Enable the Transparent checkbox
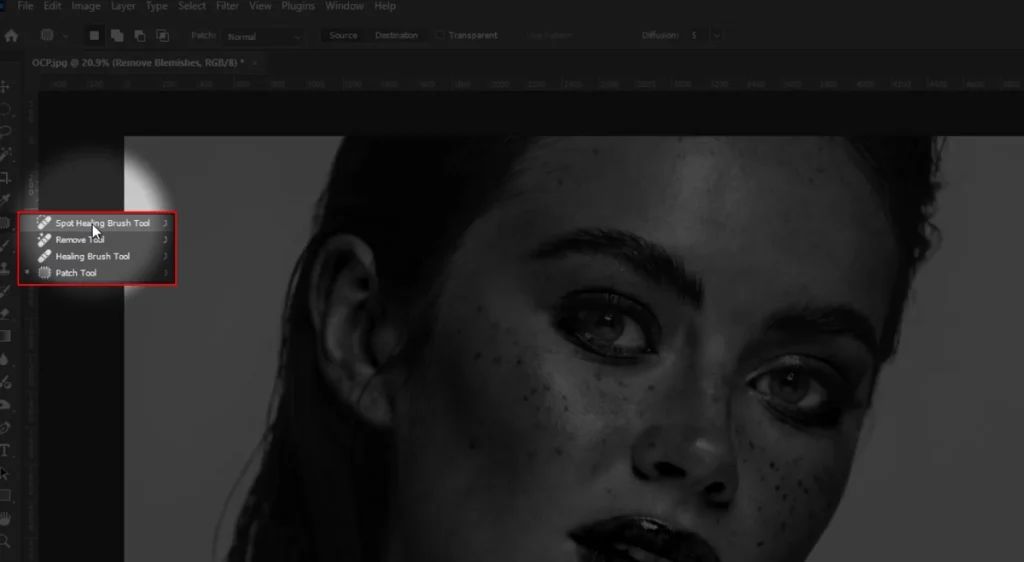The width and height of the screenshot is (1024, 562). 440,35
